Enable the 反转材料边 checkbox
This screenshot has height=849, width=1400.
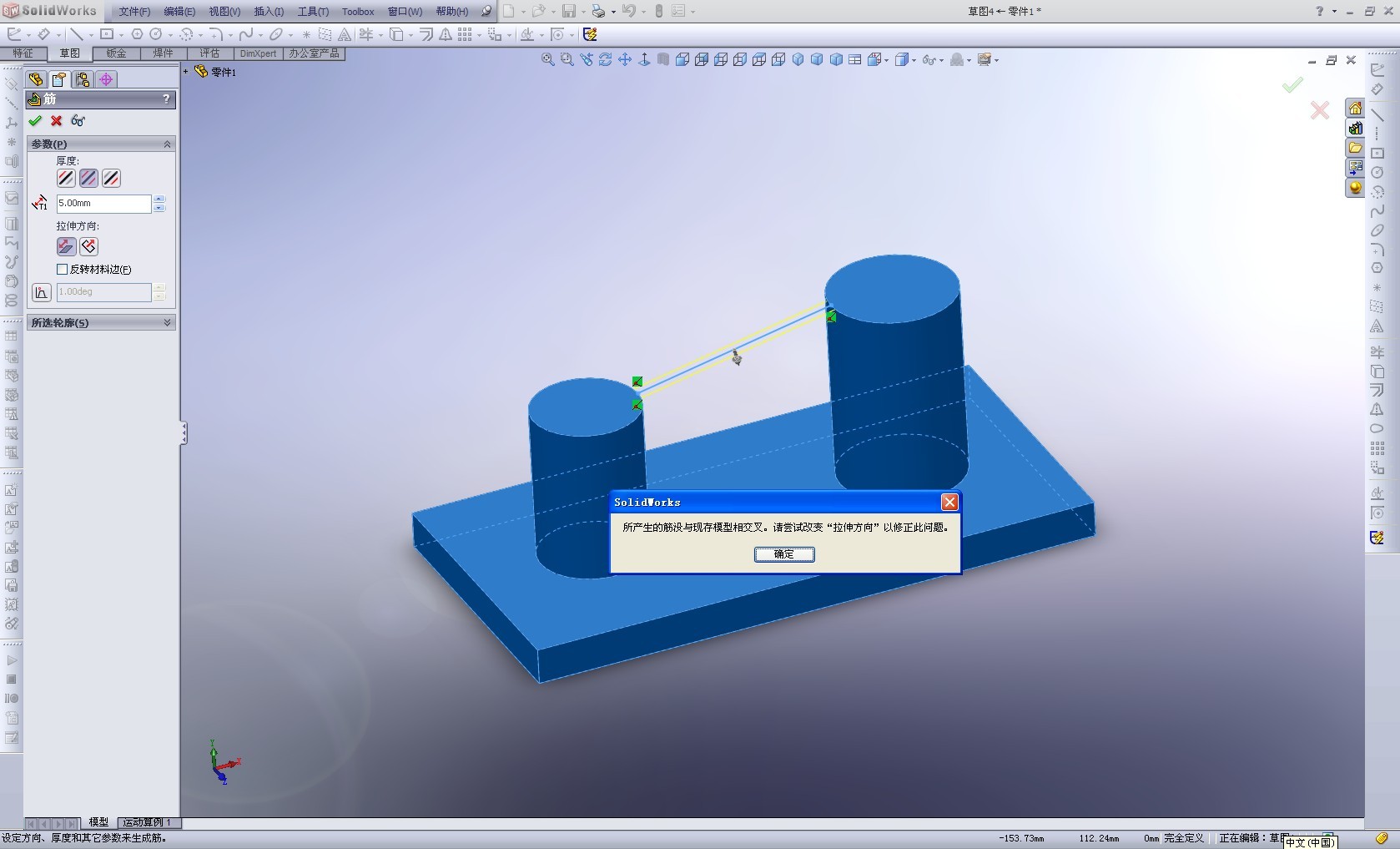click(62, 269)
